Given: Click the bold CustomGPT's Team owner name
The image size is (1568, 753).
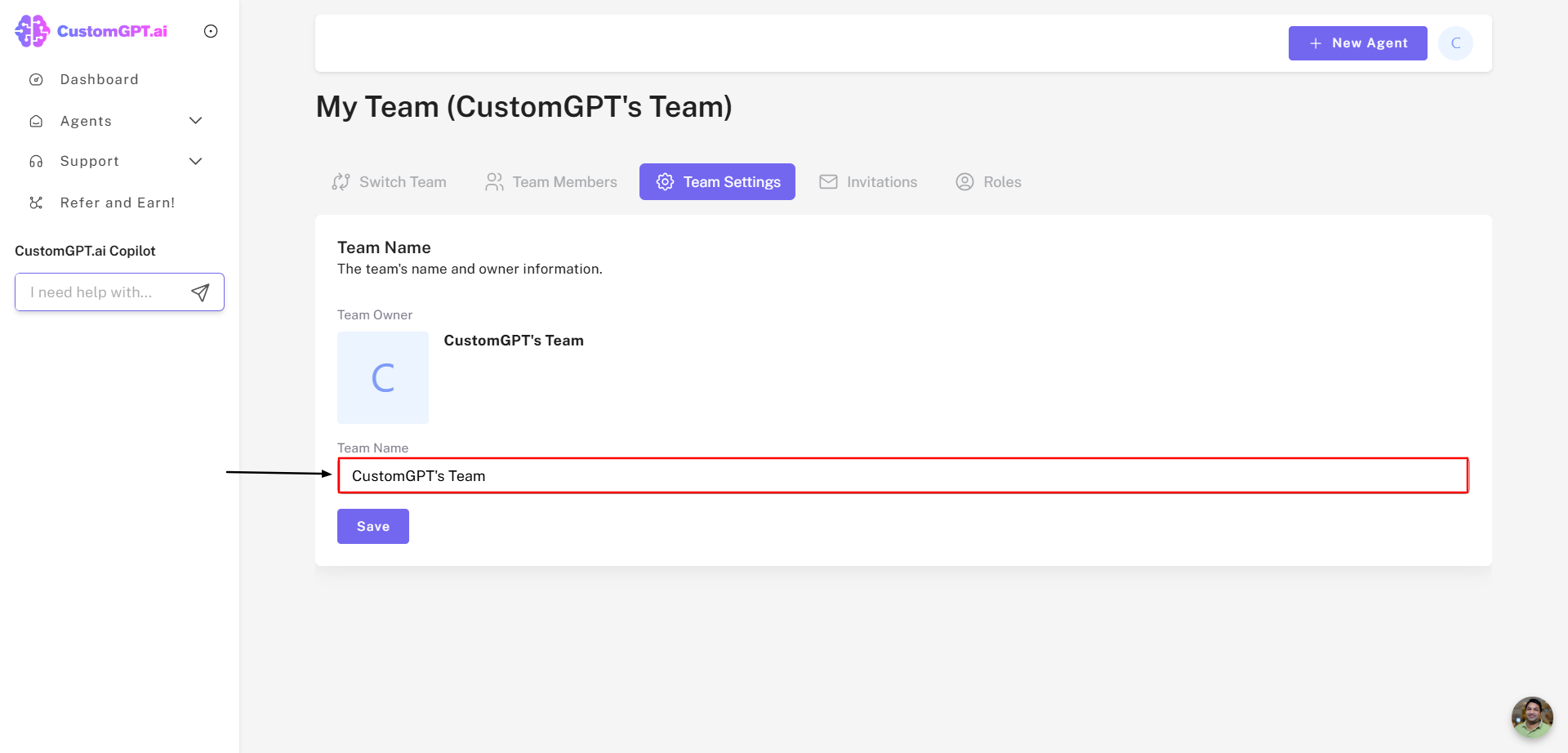Looking at the screenshot, I should pyautogui.click(x=514, y=341).
